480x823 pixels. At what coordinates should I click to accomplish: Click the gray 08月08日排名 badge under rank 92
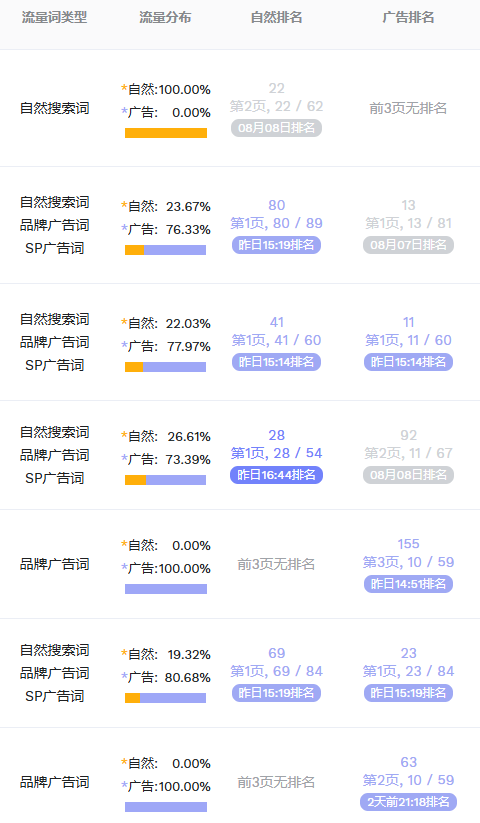click(x=408, y=475)
